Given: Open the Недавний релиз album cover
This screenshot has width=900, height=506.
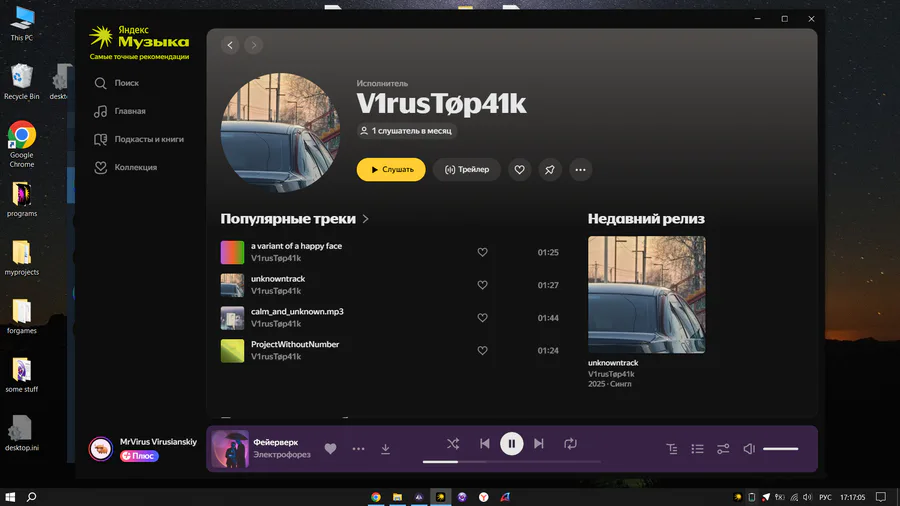Looking at the screenshot, I should pyautogui.click(x=647, y=295).
